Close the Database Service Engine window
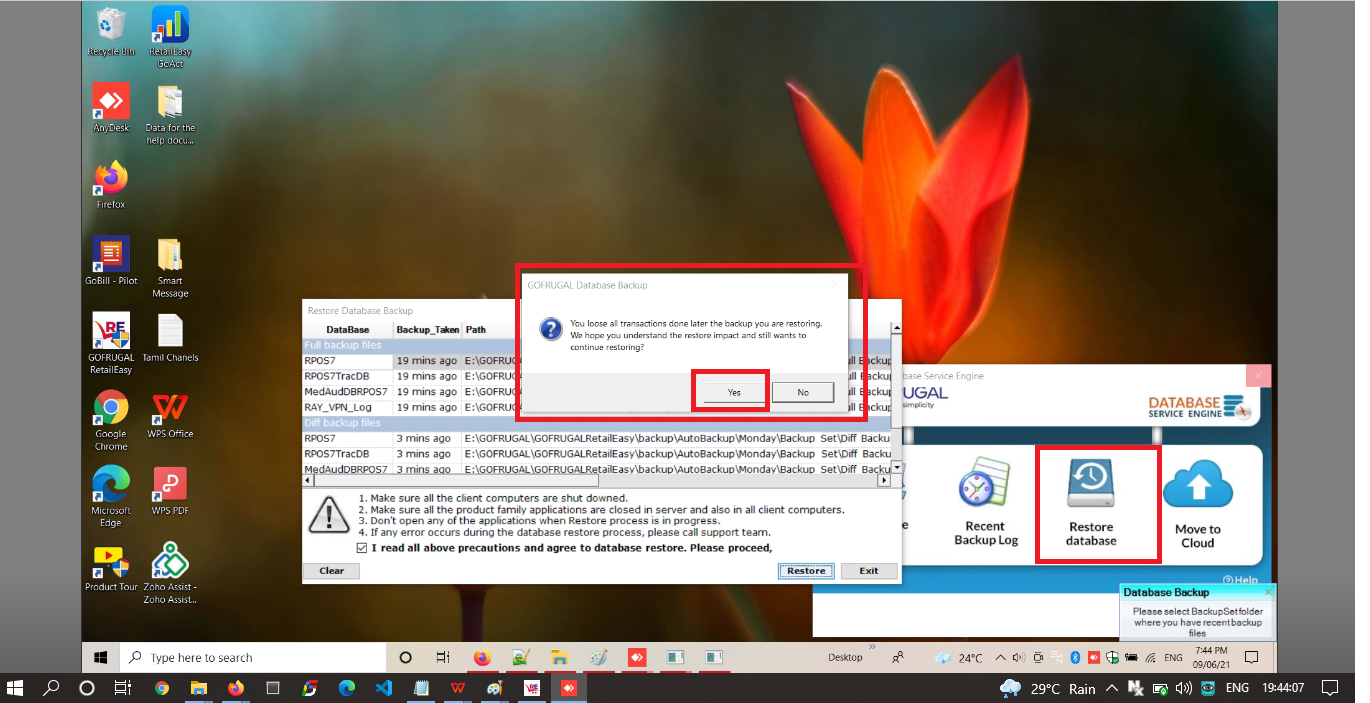Viewport: 1370px width, 703px height. pyautogui.click(x=1258, y=376)
